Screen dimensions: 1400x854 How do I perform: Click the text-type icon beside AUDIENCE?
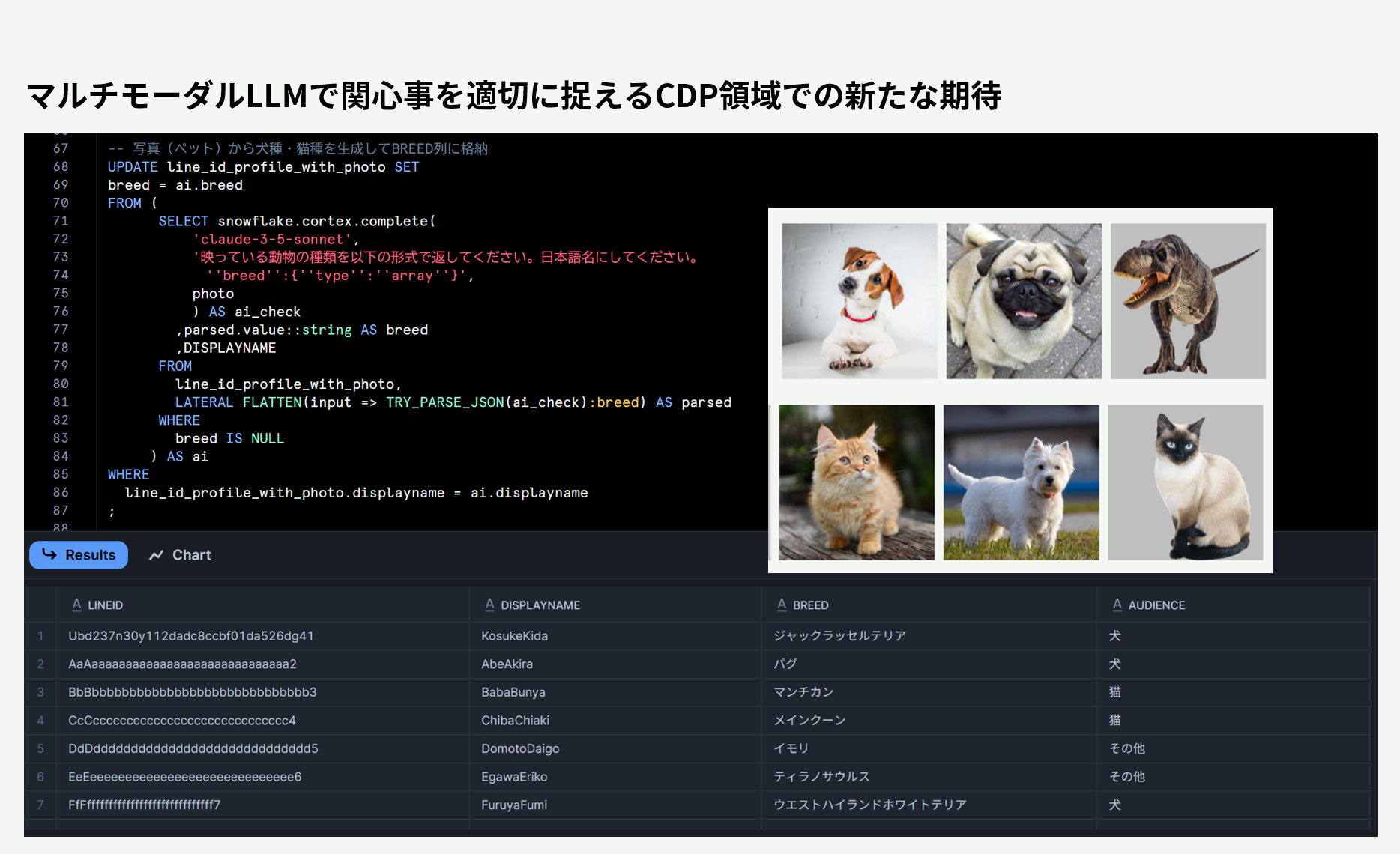(x=1117, y=605)
